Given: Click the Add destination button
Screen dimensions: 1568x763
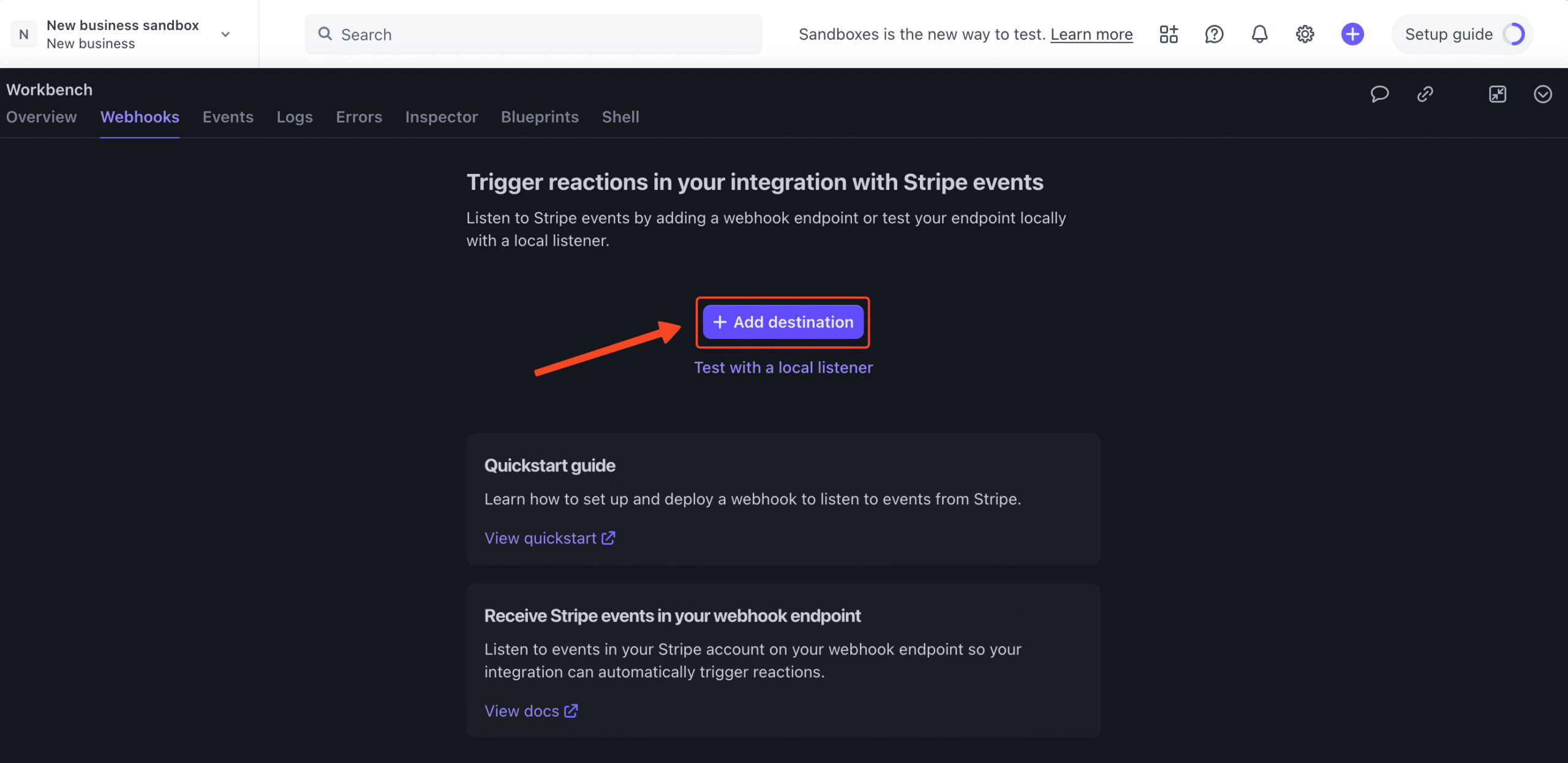Looking at the screenshot, I should coord(783,322).
